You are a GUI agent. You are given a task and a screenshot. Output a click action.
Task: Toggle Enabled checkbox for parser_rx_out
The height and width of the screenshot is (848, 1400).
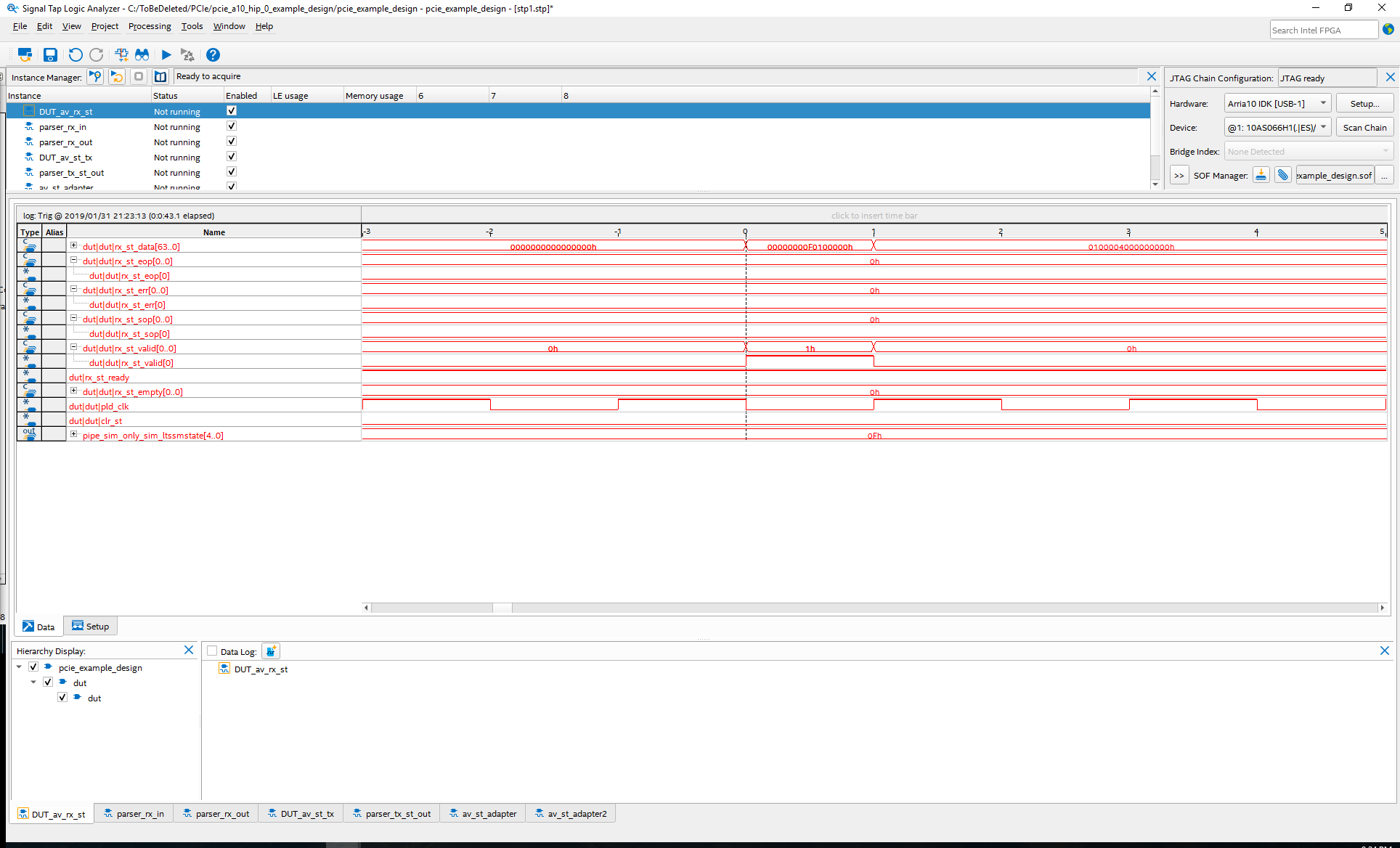coord(232,141)
